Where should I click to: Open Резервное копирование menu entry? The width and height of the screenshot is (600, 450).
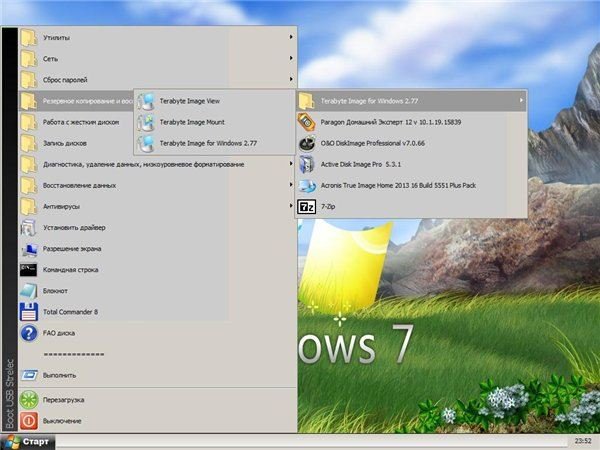tap(77, 101)
